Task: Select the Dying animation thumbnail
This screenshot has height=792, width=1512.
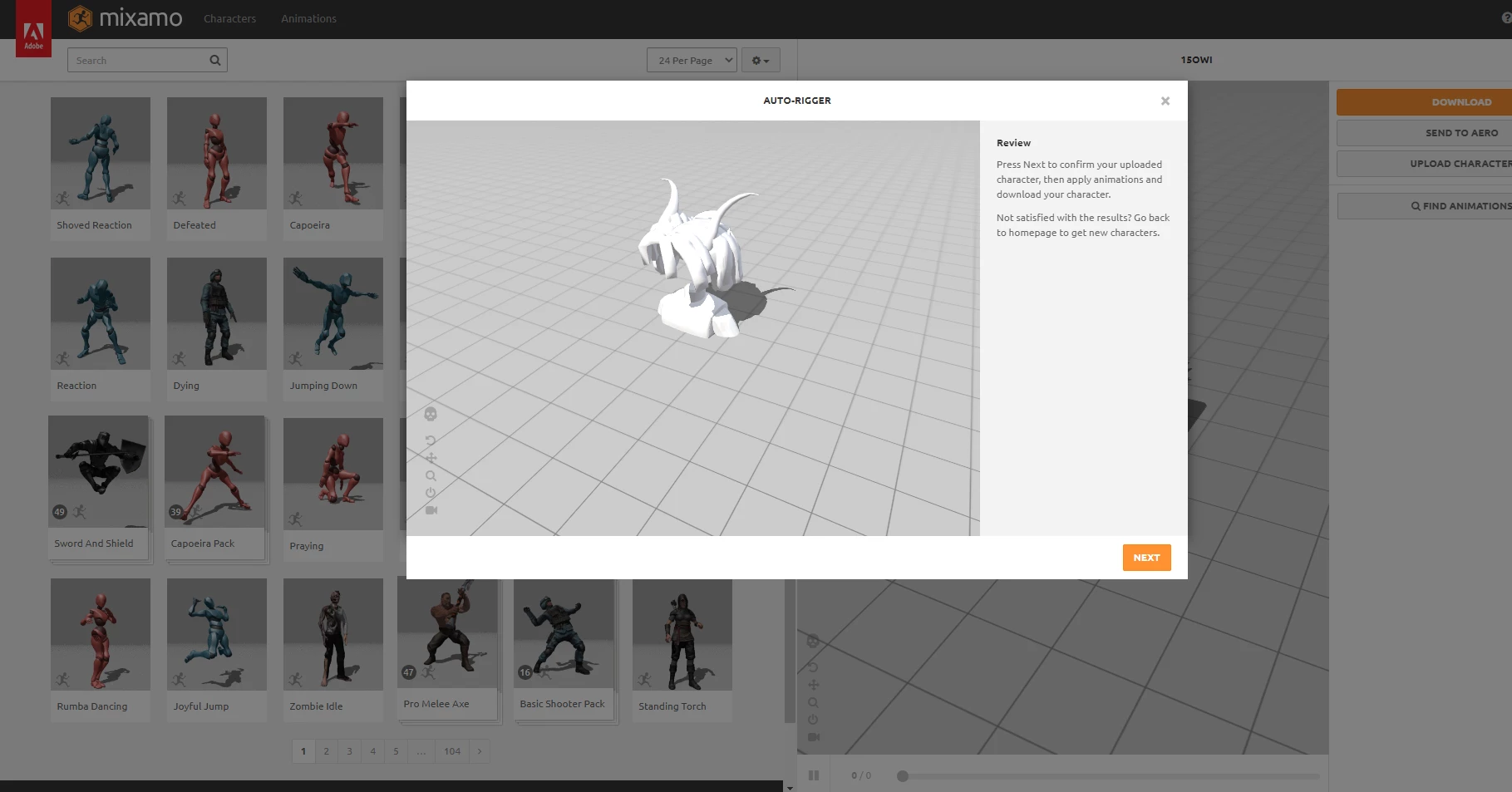Action: point(217,314)
